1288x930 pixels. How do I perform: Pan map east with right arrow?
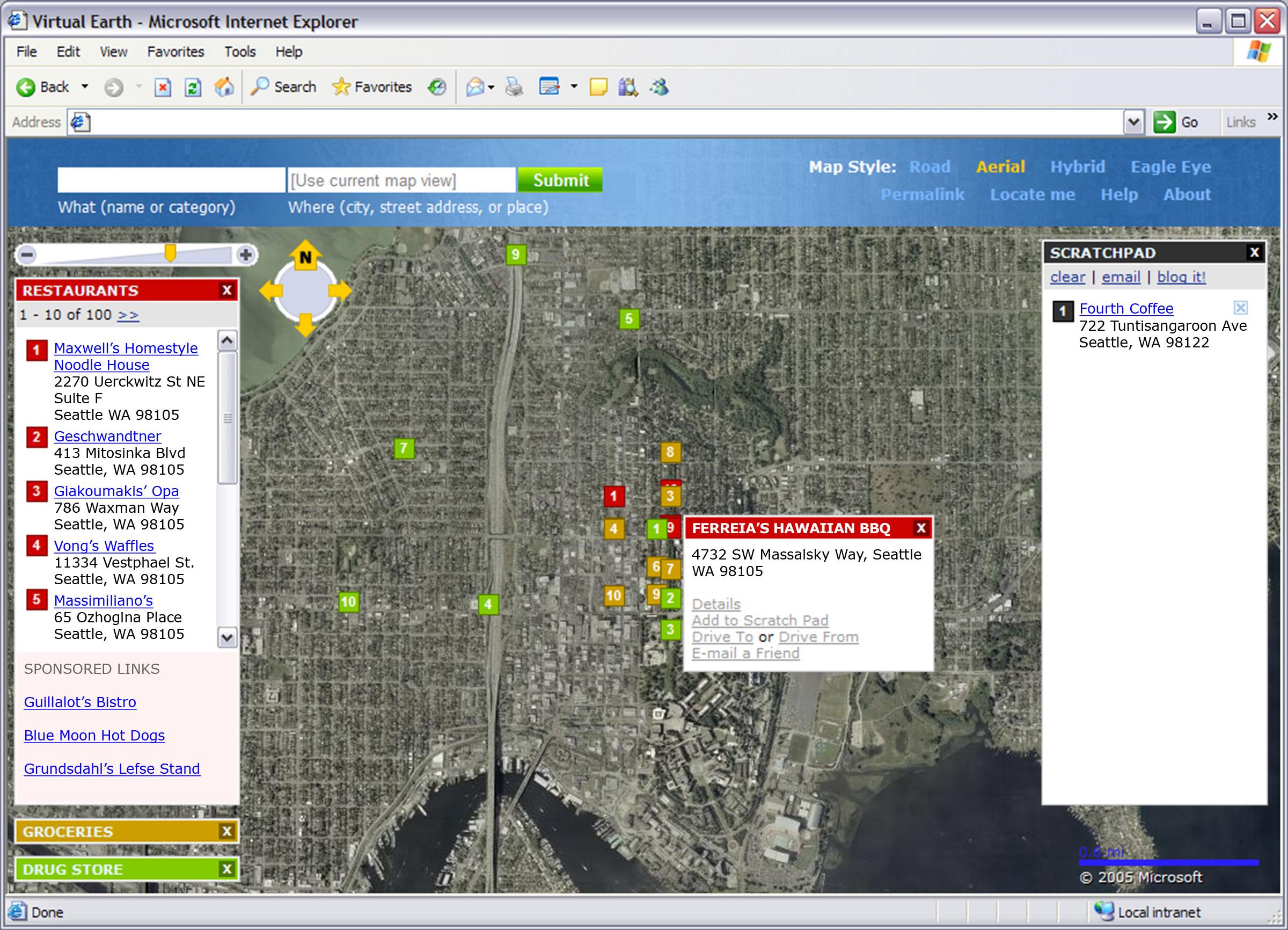[340, 291]
